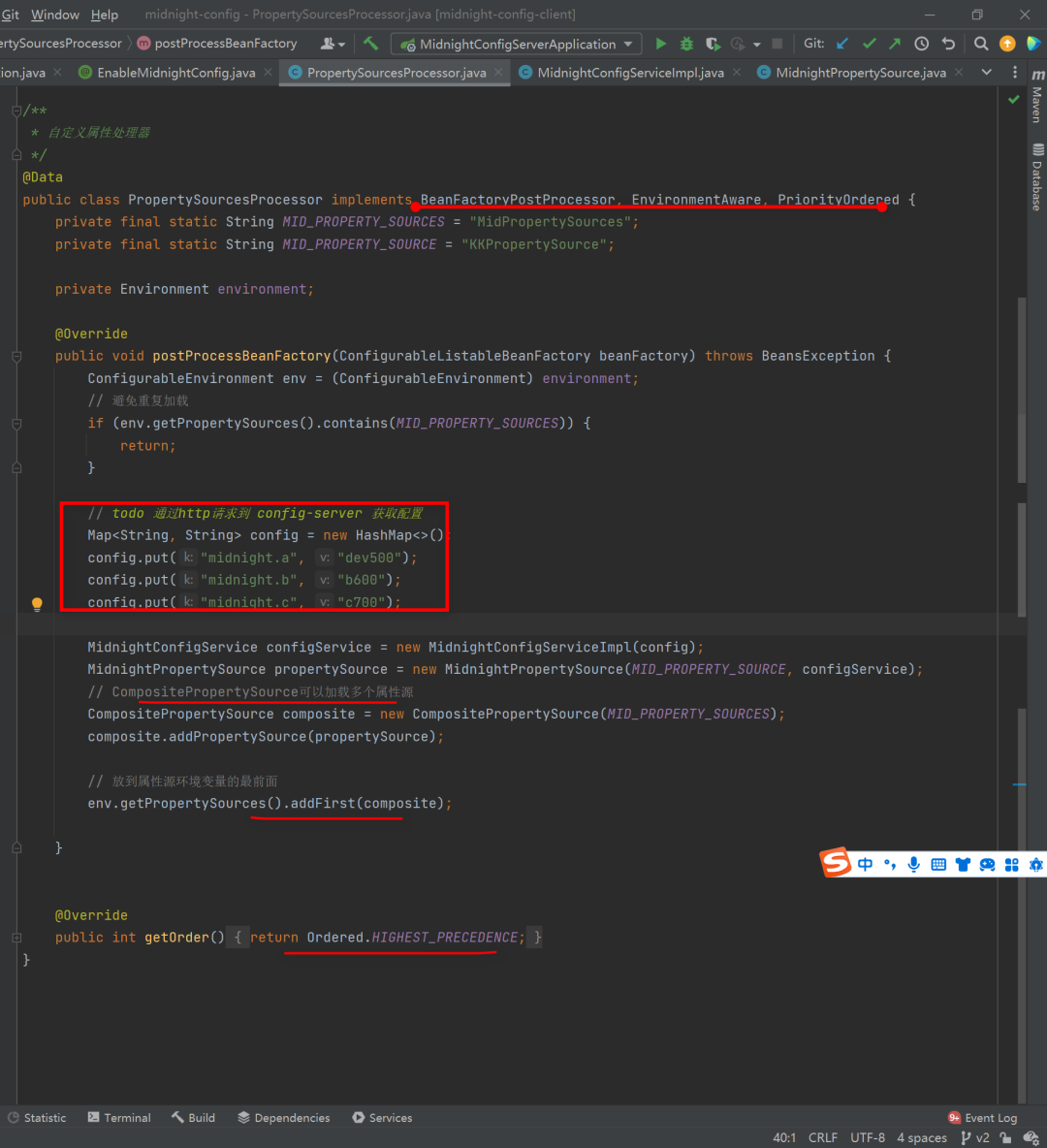Open the Database tool window
Screen dimensions: 1047x1148
(x=1036, y=177)
